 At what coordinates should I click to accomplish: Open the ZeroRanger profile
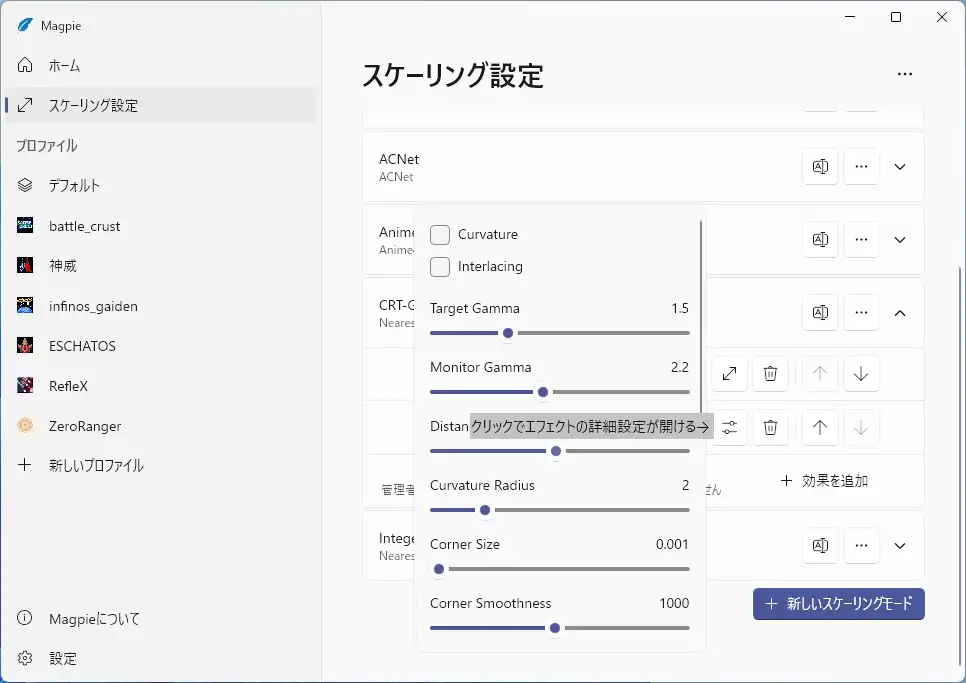point(84,426)
